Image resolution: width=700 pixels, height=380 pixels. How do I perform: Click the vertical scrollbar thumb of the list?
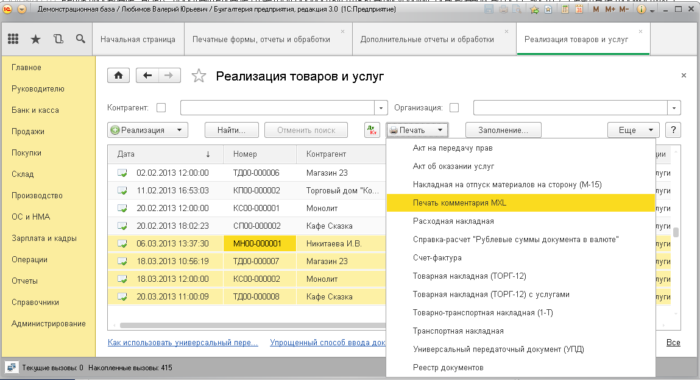click(x=676, y=232)
